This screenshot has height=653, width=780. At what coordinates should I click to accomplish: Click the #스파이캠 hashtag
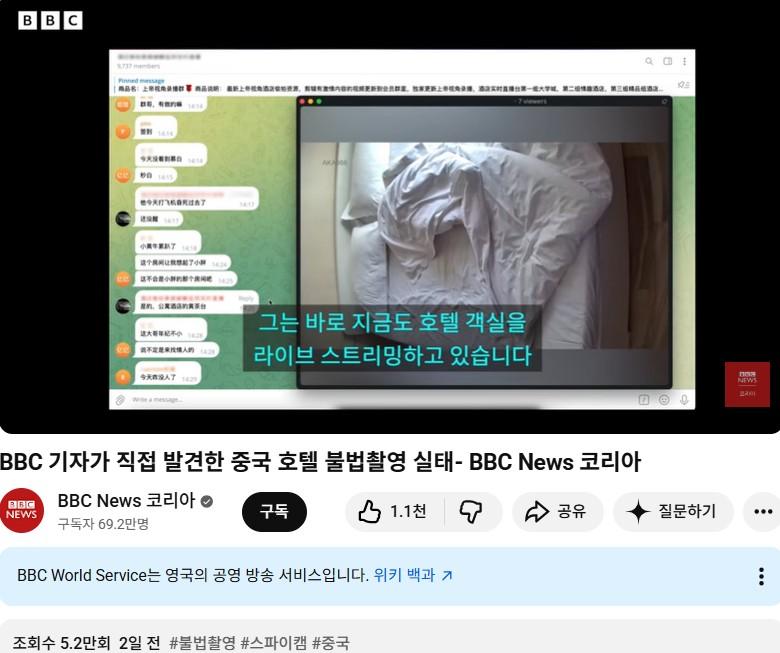coord(274,643)
